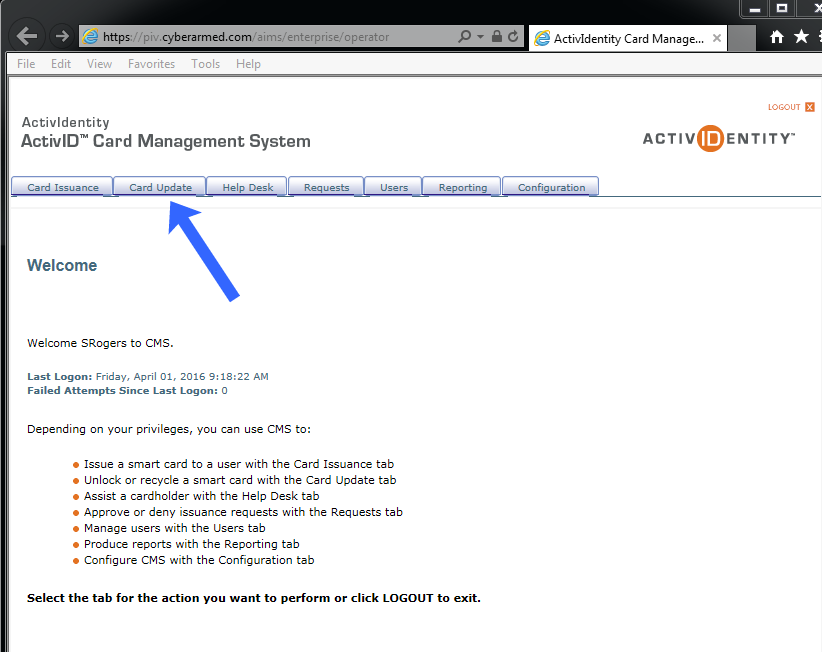Viewport: 822px width, 652px height.
Task: View the lock security report icon
Action: (x=496, y=36)
